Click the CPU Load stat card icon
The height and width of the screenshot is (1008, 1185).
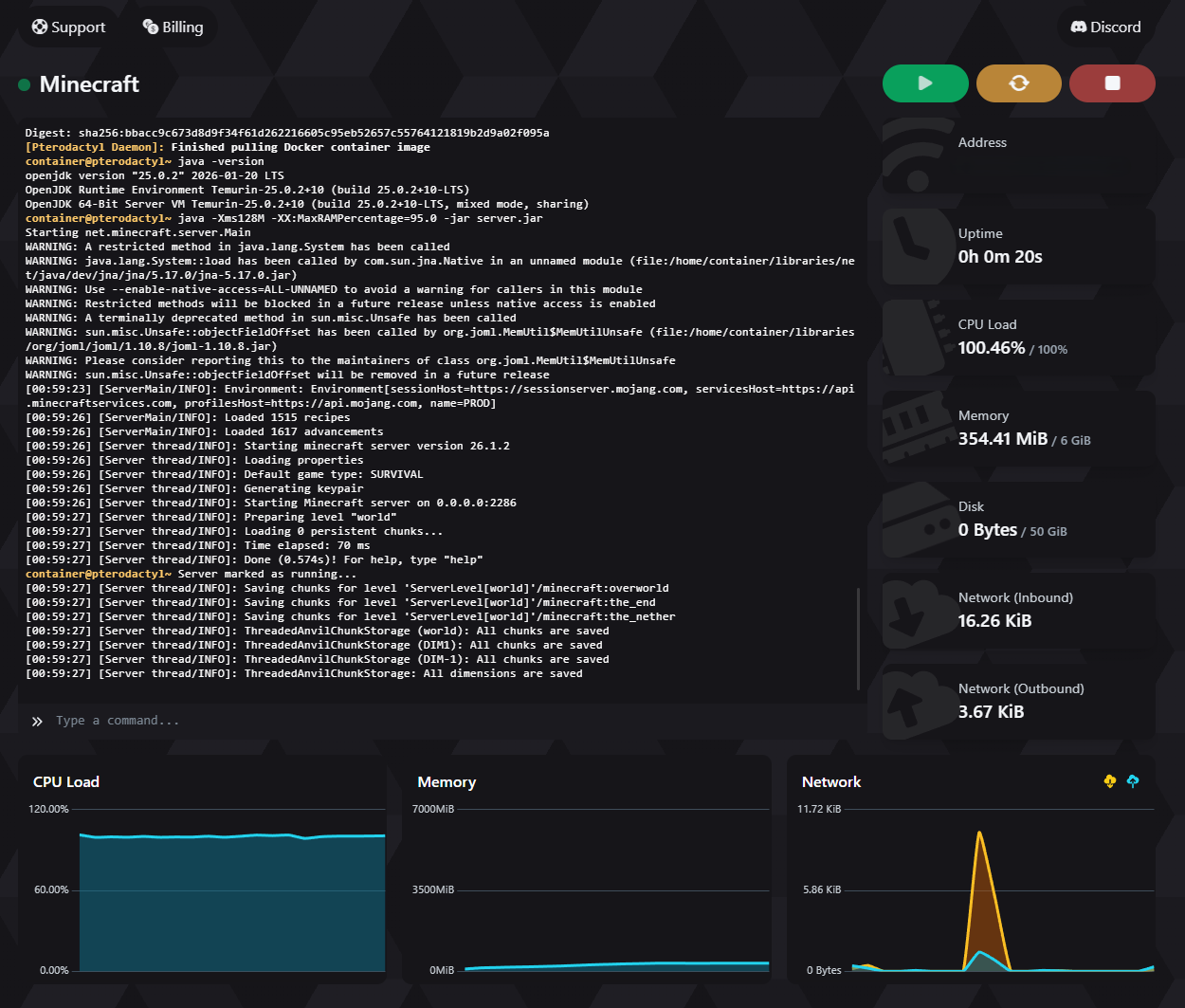pyautogui.click(x=912, y=337)
